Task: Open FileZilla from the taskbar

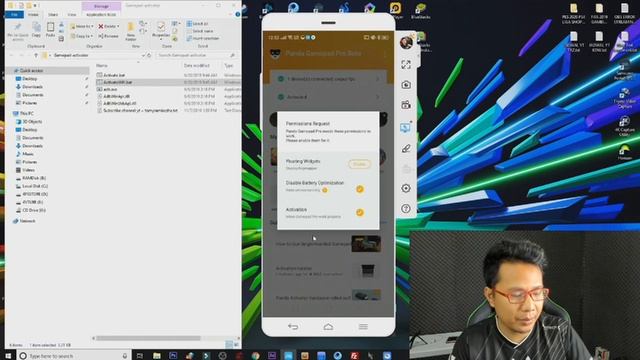Action: [x=354, y=356]
